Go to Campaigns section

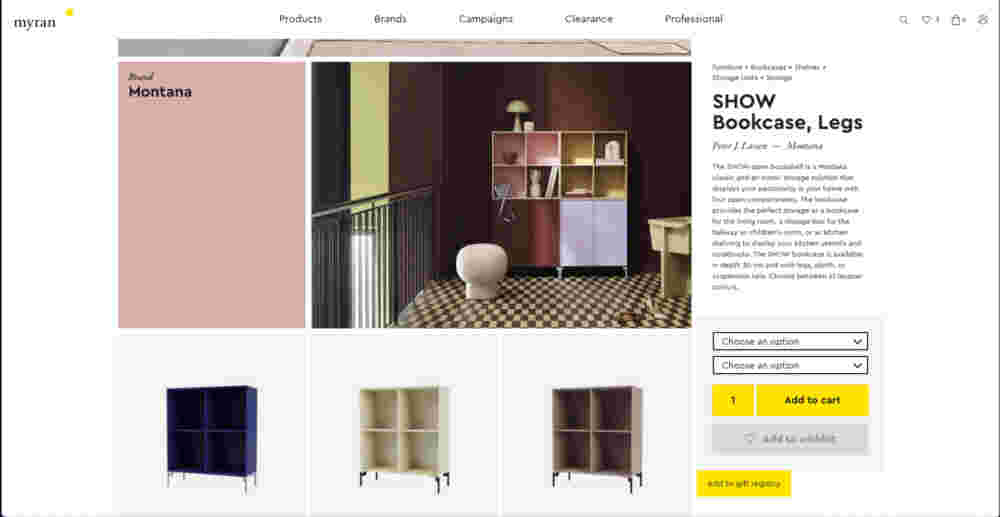pos(486,19)
